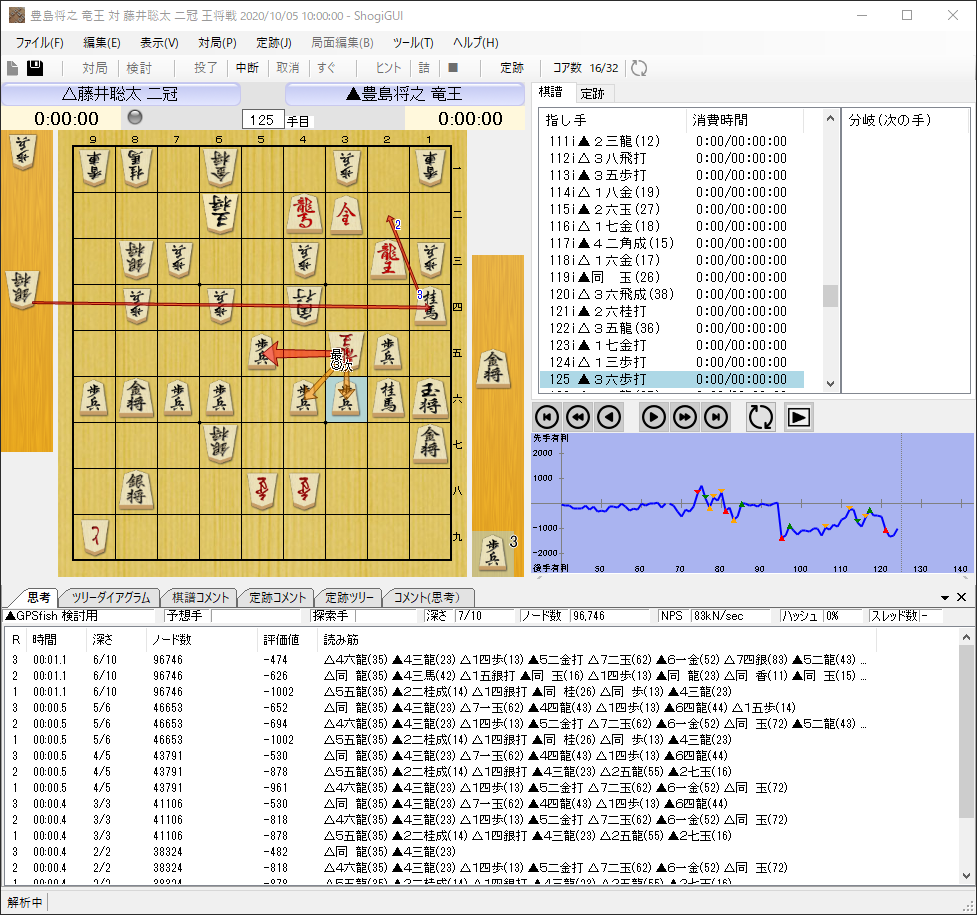Click the move list scrollbar thumb
This screenshot has height=915, width=977.
coord(830,296)
